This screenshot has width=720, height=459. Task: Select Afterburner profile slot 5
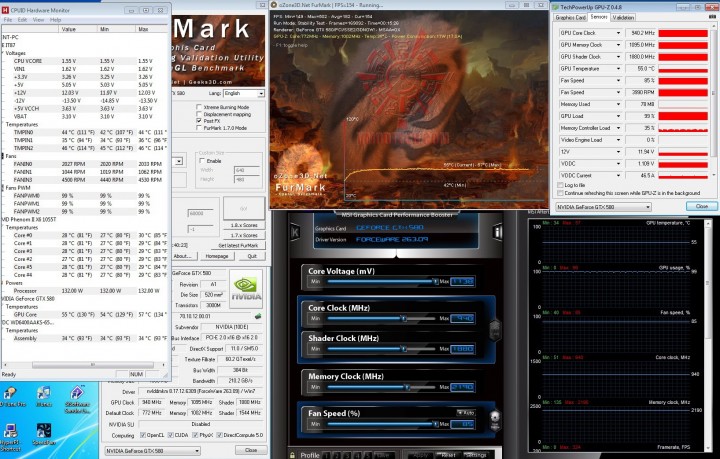coord(368,455)
